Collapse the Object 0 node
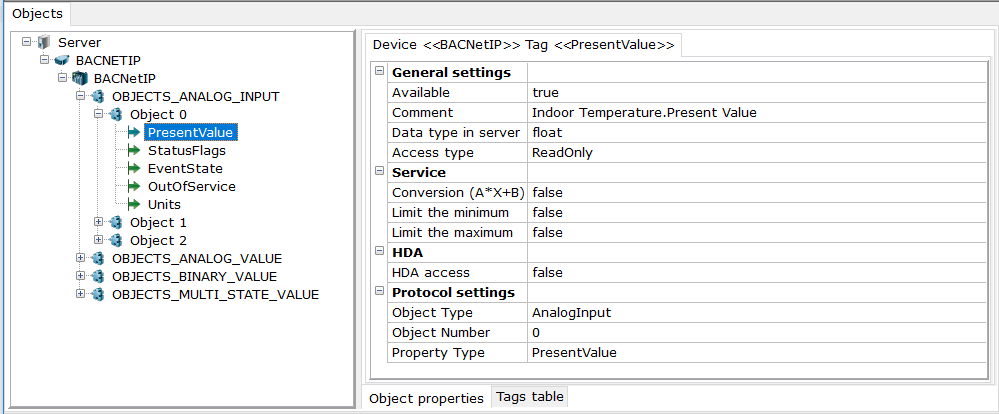The image size is (999, 414). [x=98, y=113]
